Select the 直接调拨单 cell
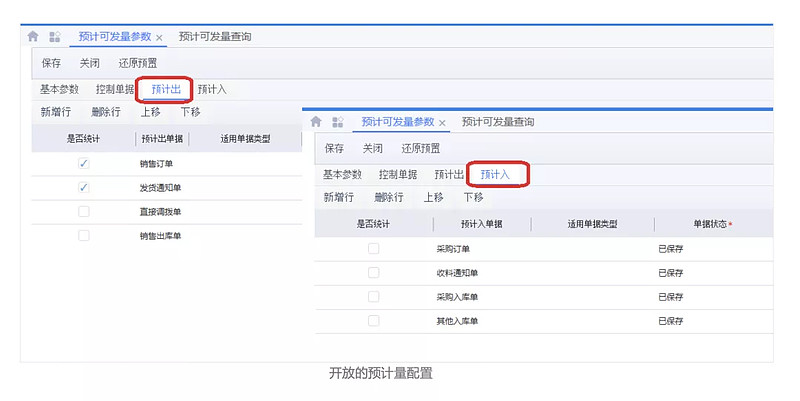The height and width of the screenshot is (401, 800). tap(161, 212)
